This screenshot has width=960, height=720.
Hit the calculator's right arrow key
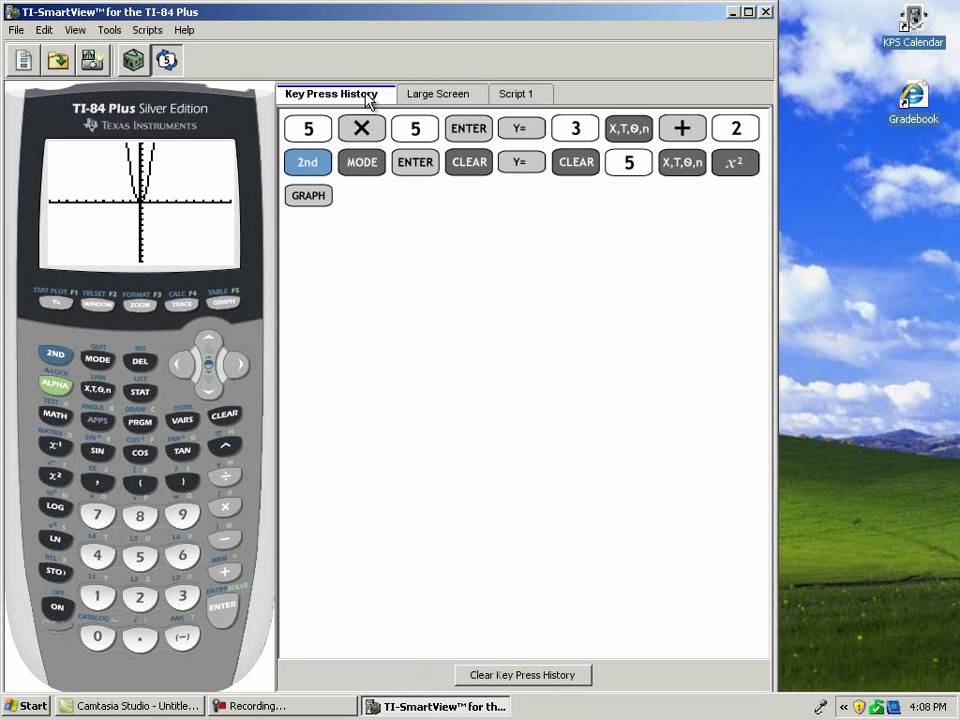coord(239,364)
